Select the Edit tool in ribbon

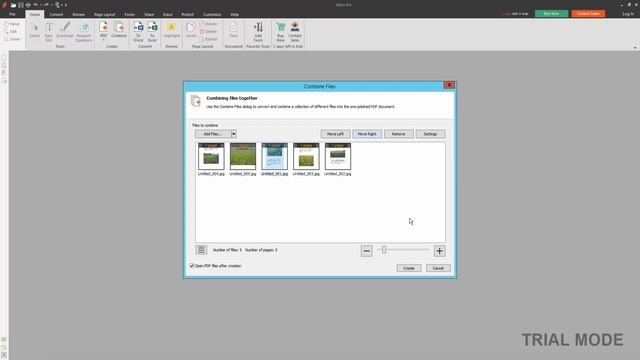point(11,31)
